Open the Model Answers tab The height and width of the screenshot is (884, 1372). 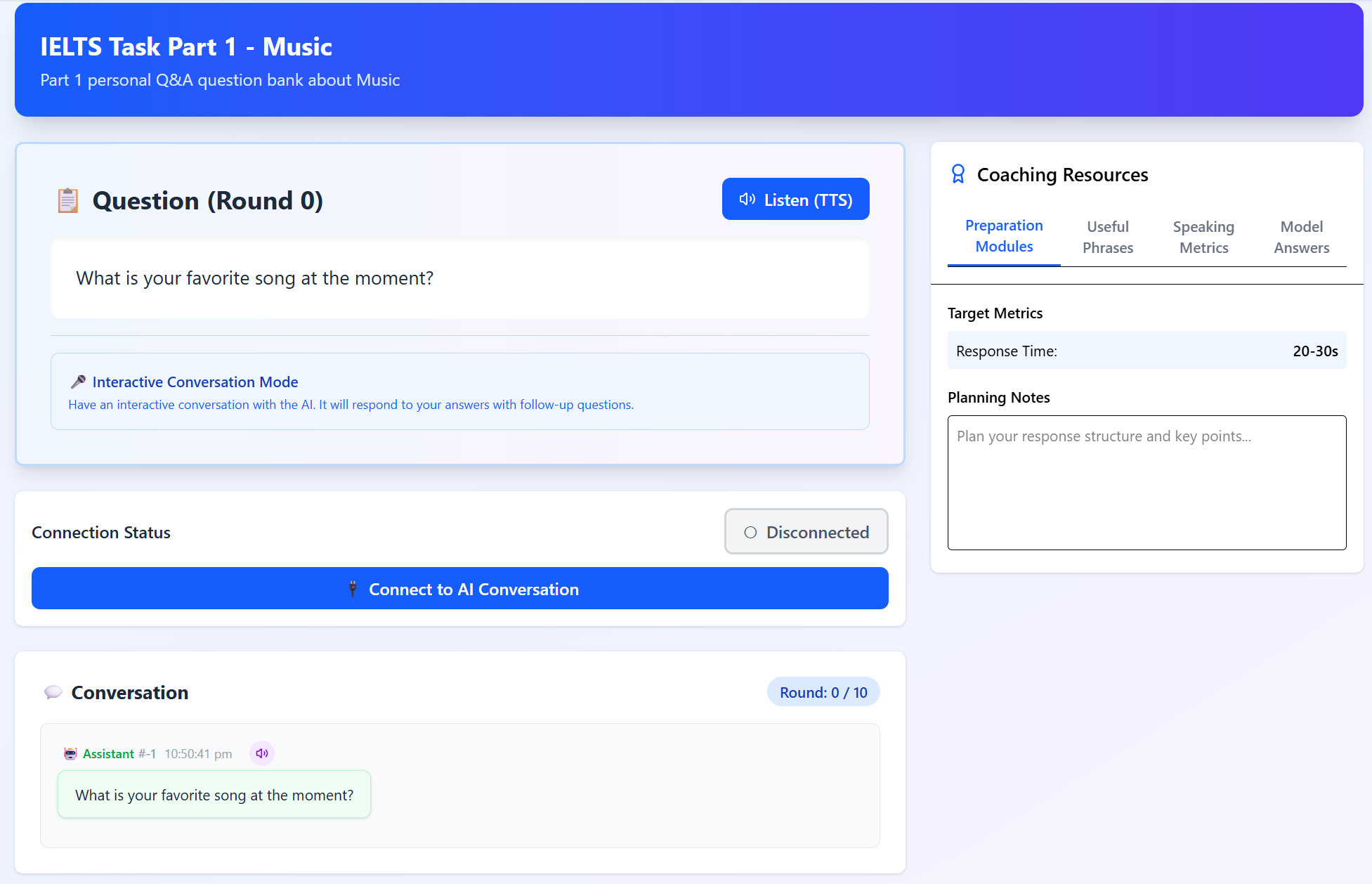point(1301,237)
